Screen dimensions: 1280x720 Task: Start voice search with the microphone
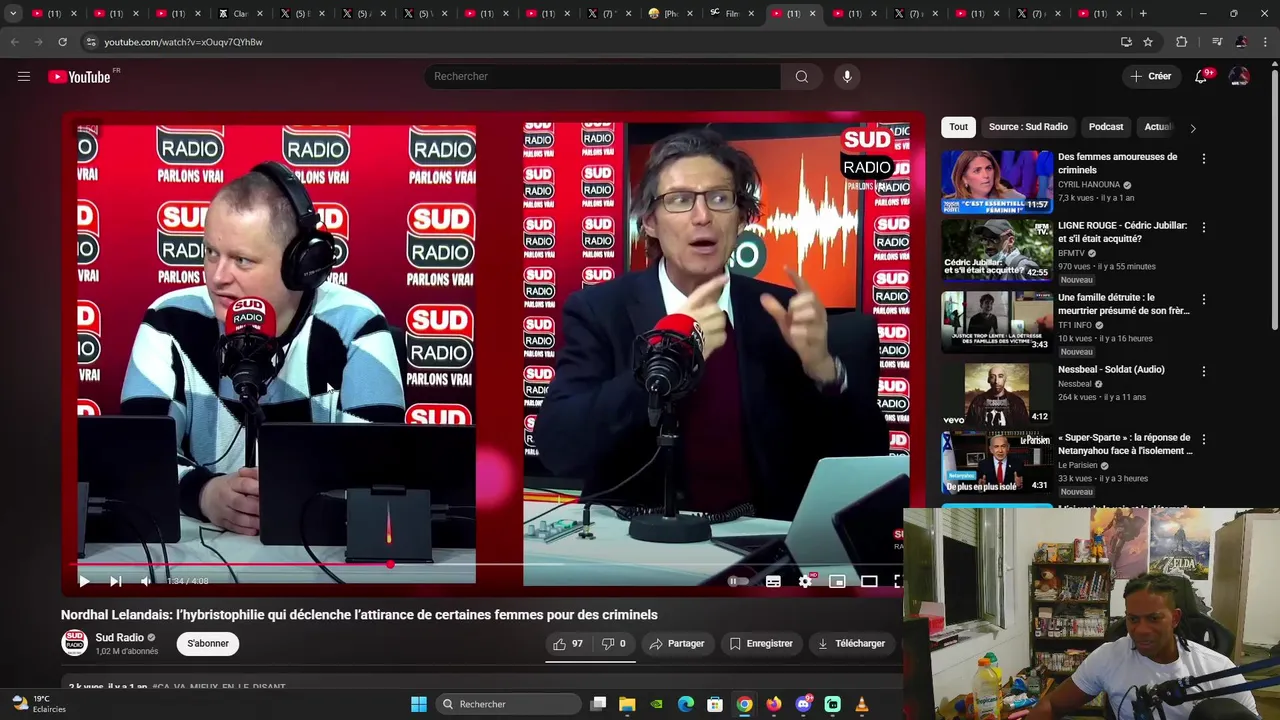coord(847,76)
